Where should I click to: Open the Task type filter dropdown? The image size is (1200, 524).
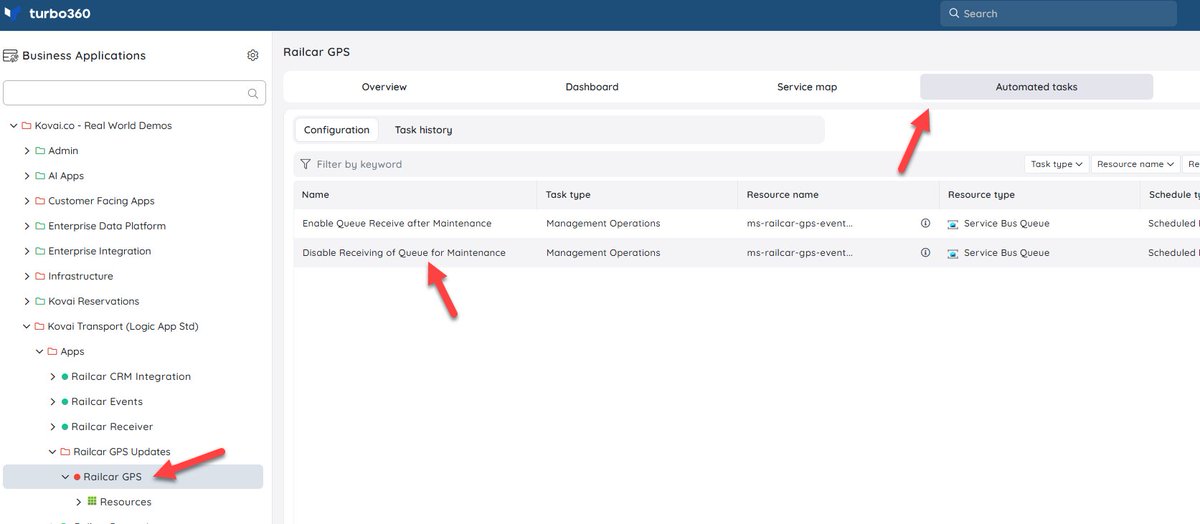1057,164
